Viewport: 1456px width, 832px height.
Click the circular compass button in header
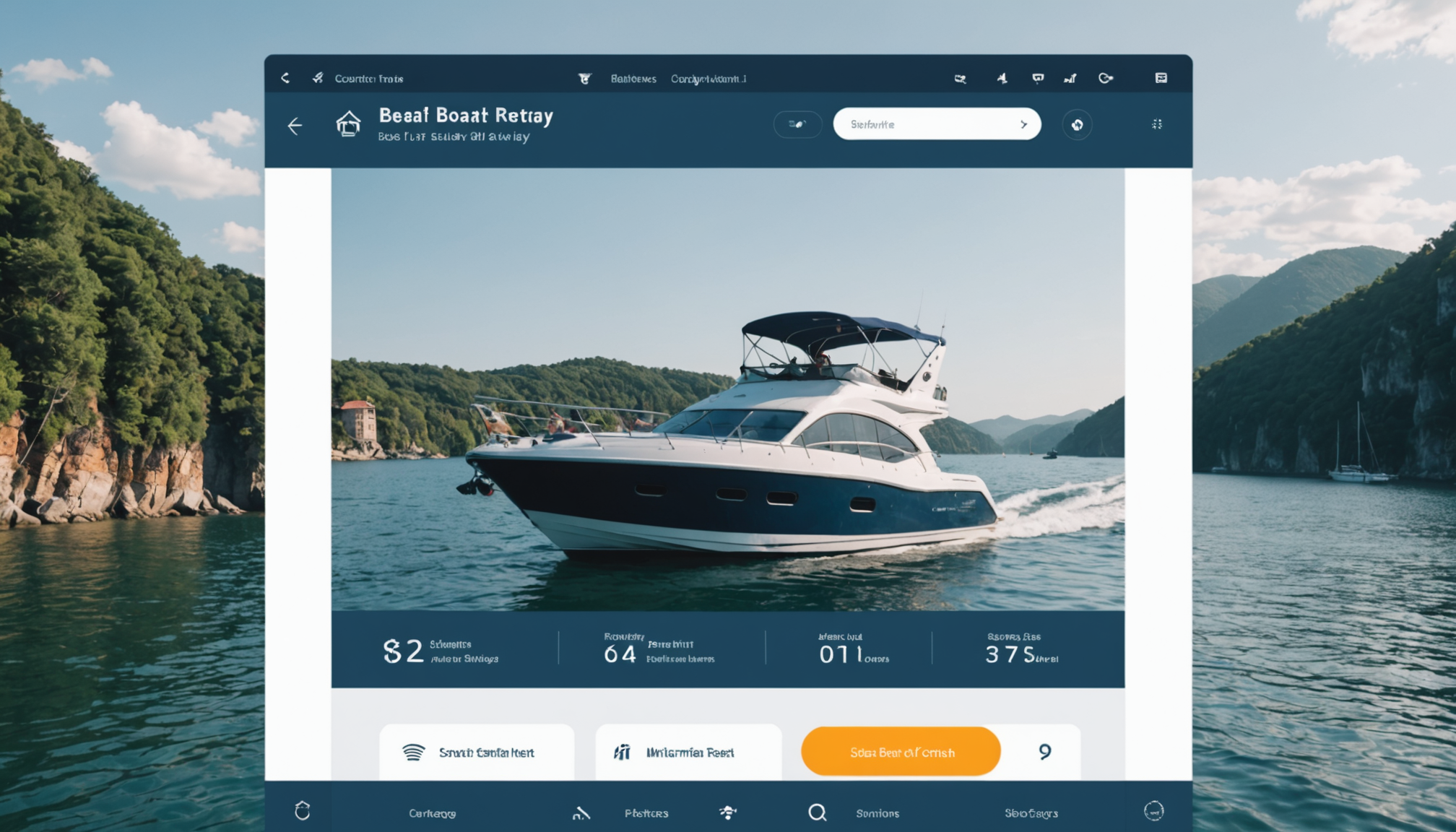[1077, 125]
